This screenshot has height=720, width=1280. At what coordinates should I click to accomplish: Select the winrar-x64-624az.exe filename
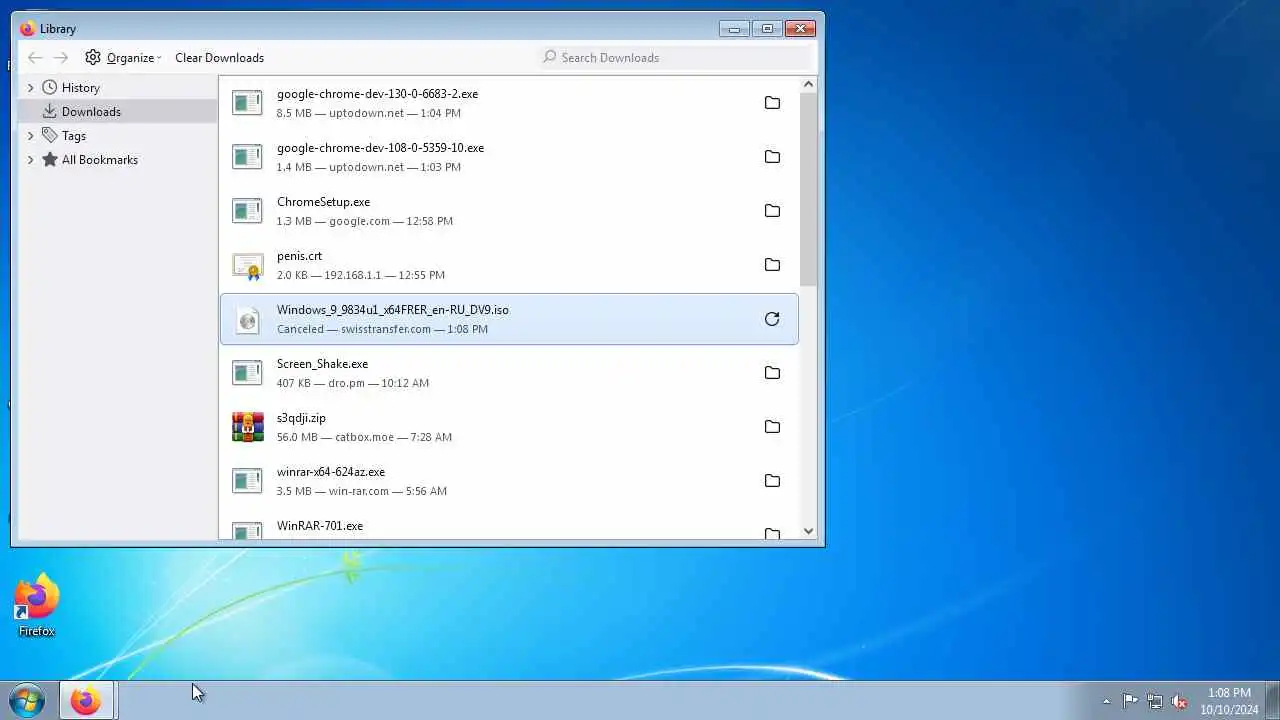coord(330,472)
